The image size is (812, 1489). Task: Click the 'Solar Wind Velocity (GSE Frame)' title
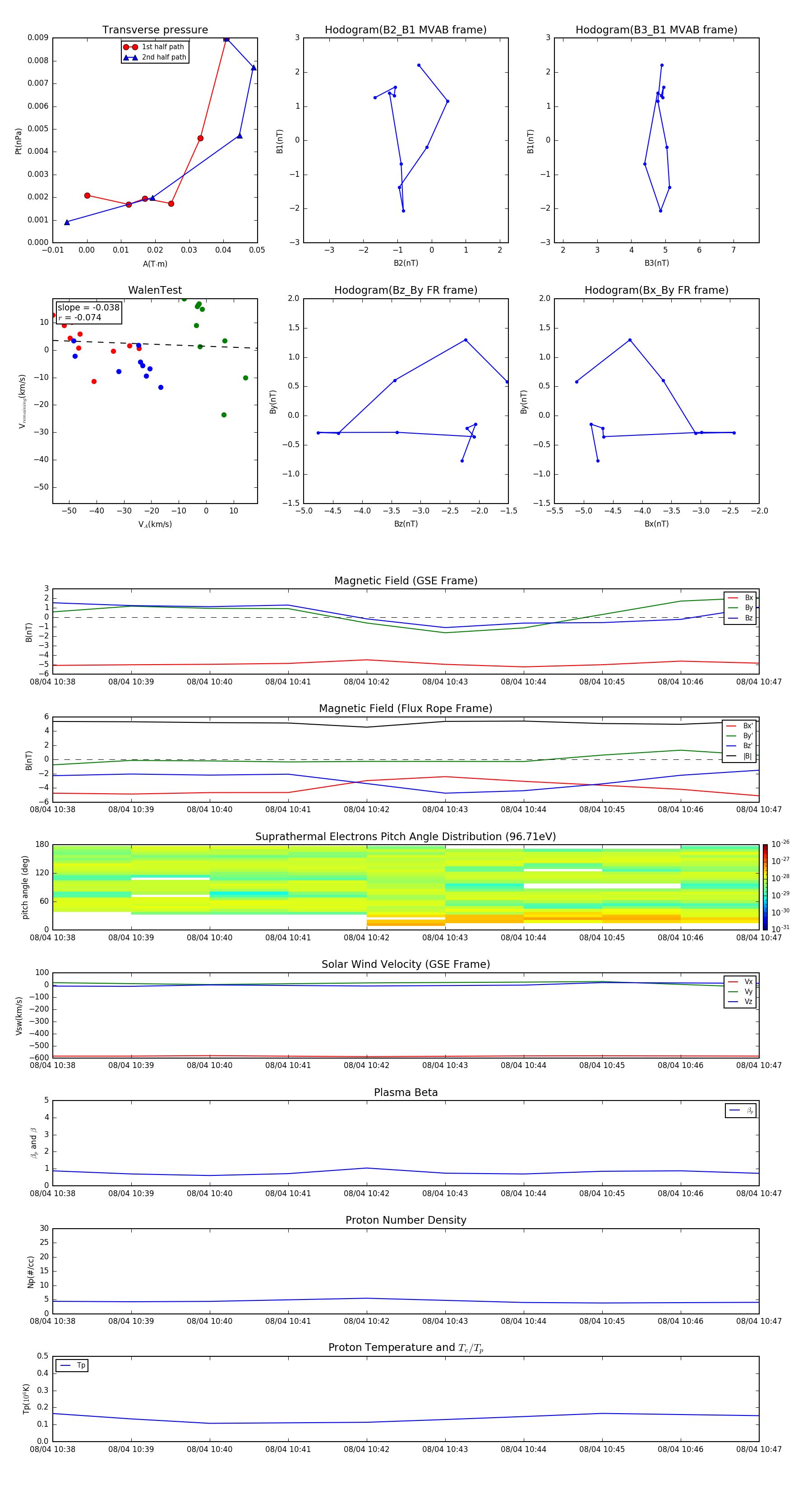pos(406,965)
